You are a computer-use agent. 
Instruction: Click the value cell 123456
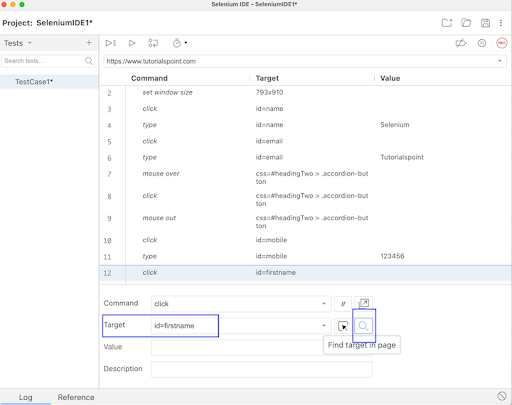(392, 256)
